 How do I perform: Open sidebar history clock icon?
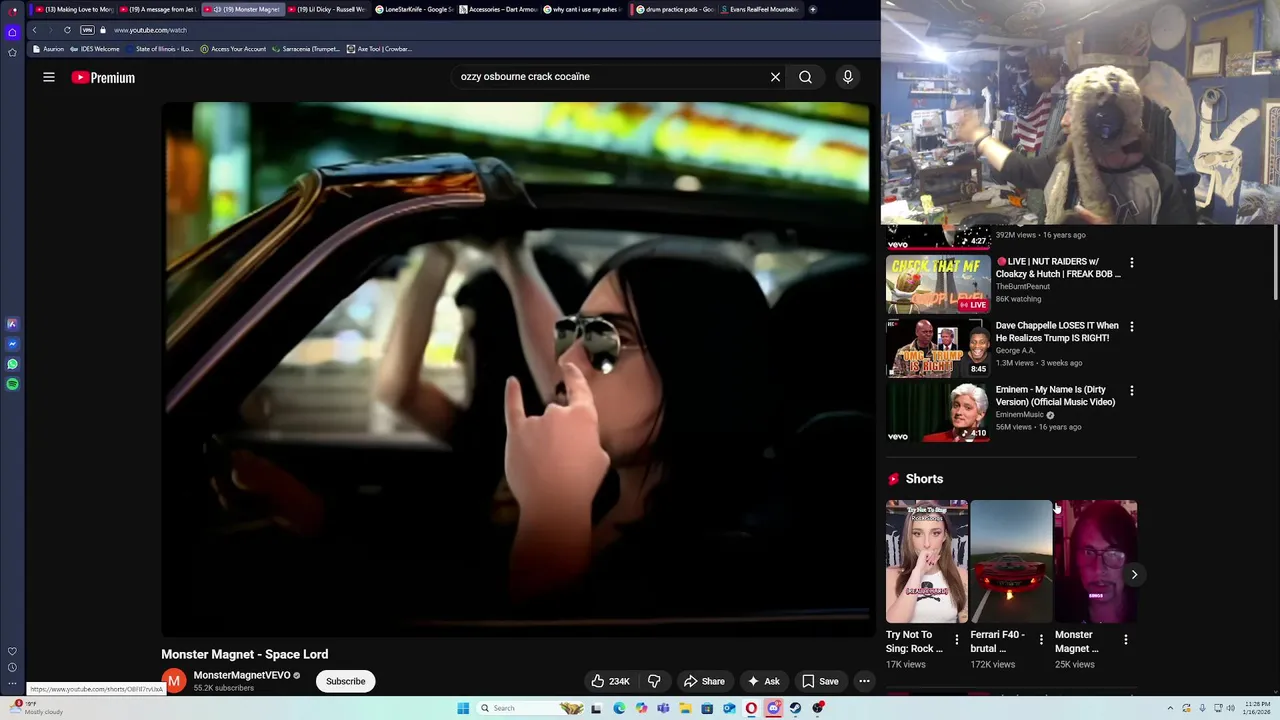[12, 667]
